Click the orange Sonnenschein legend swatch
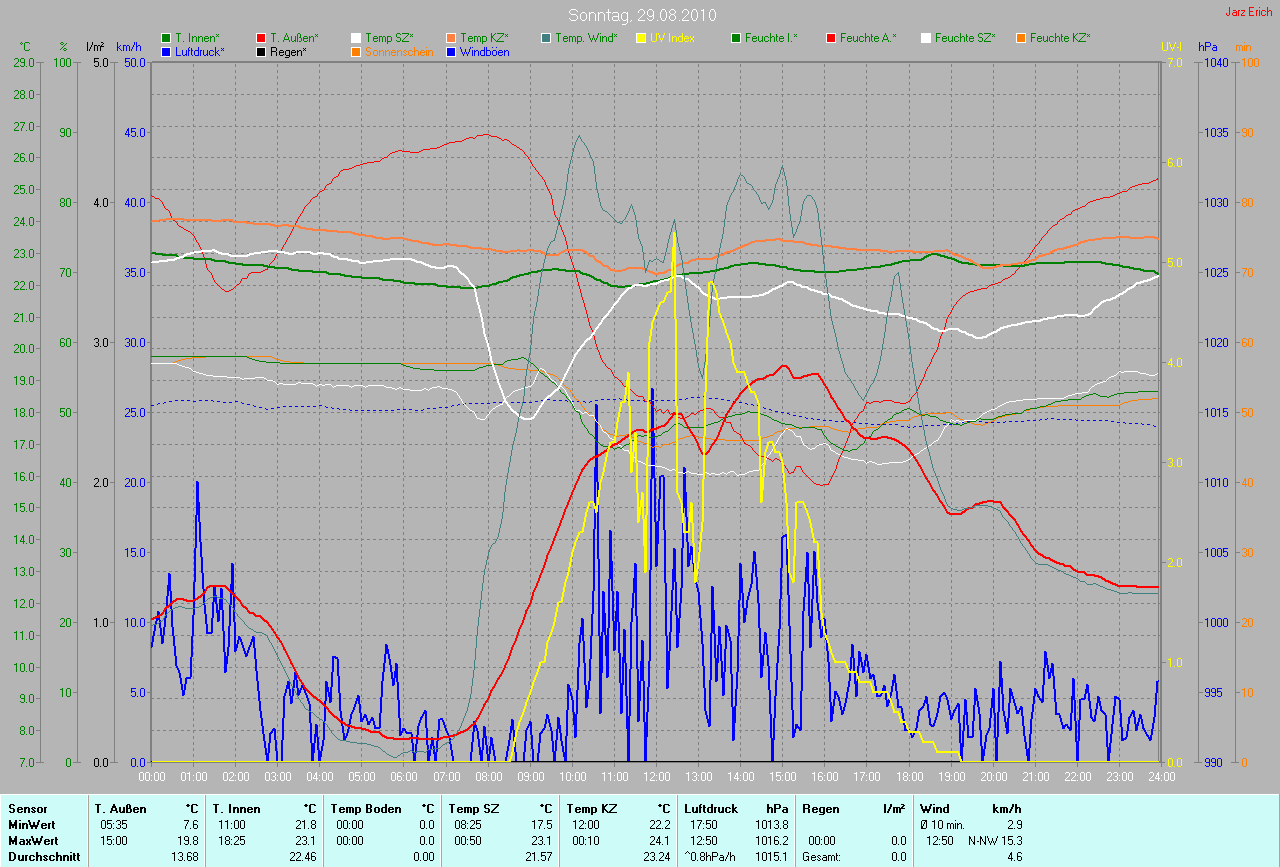 (x=356, y=51)
